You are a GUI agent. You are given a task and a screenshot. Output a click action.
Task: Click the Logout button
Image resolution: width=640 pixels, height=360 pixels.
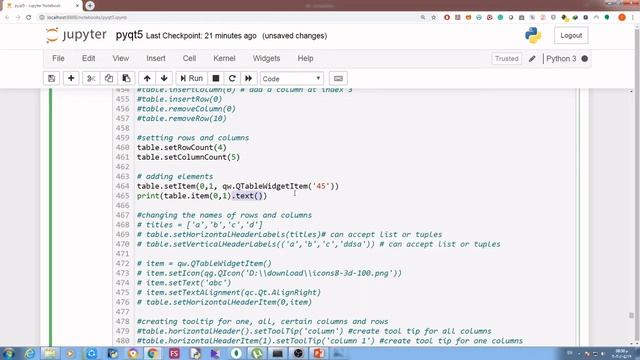click(x=571, y=36)
